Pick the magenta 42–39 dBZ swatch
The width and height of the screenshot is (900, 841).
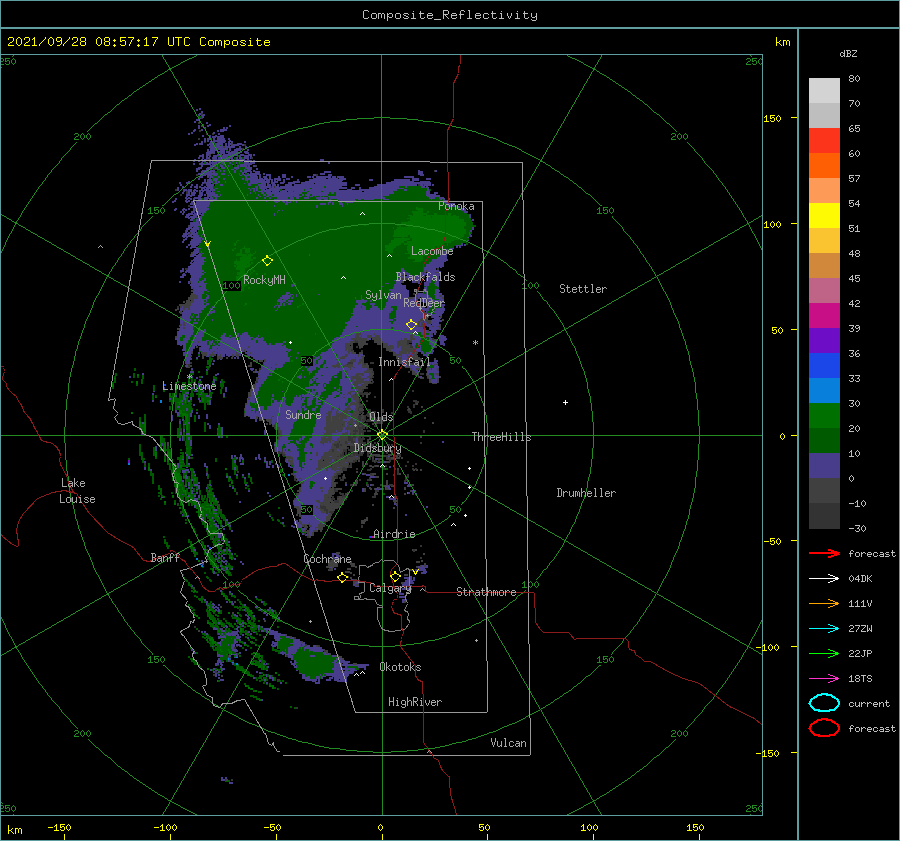(824, 316)
